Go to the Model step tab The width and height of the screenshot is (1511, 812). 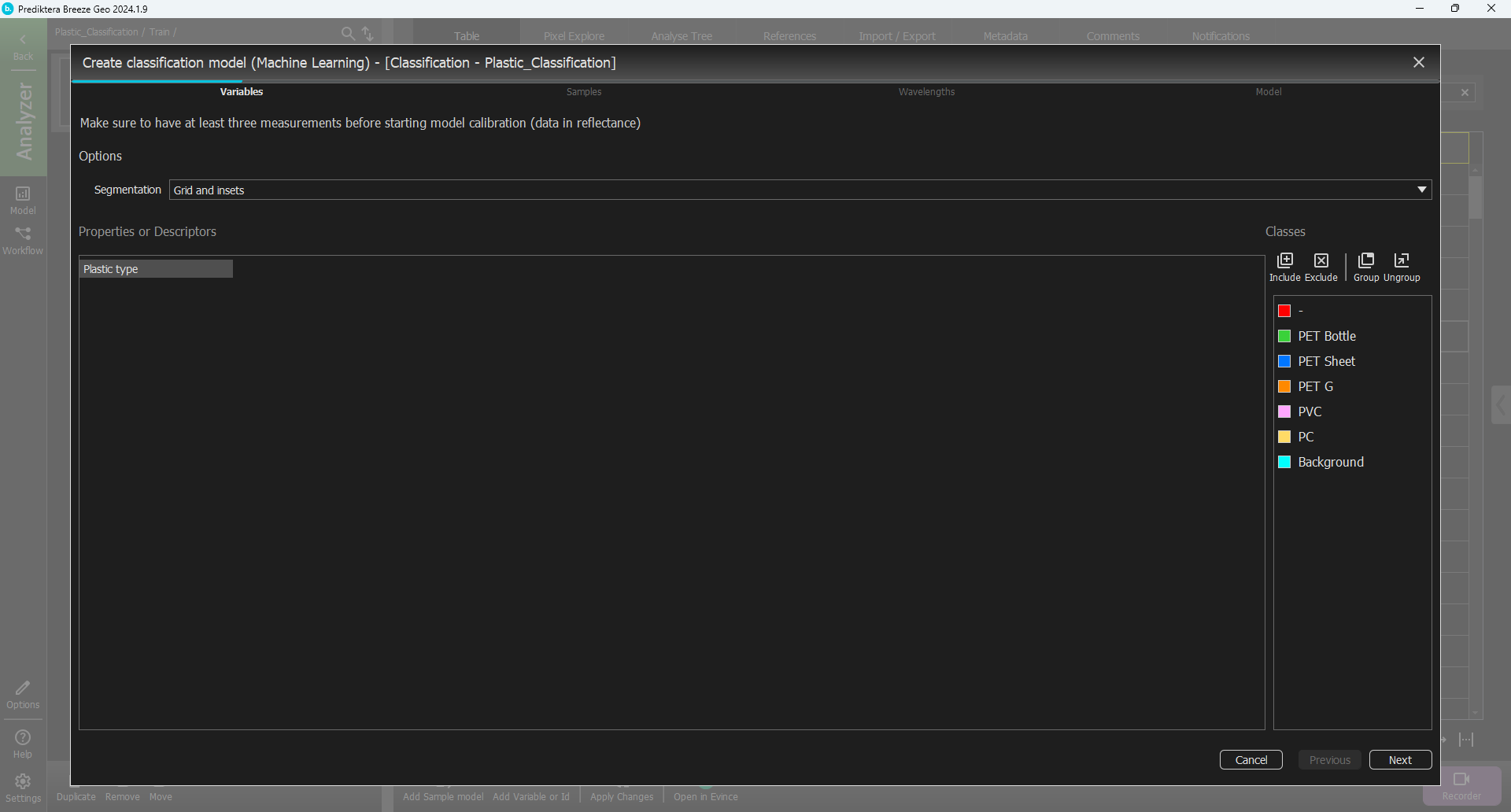1268,92
